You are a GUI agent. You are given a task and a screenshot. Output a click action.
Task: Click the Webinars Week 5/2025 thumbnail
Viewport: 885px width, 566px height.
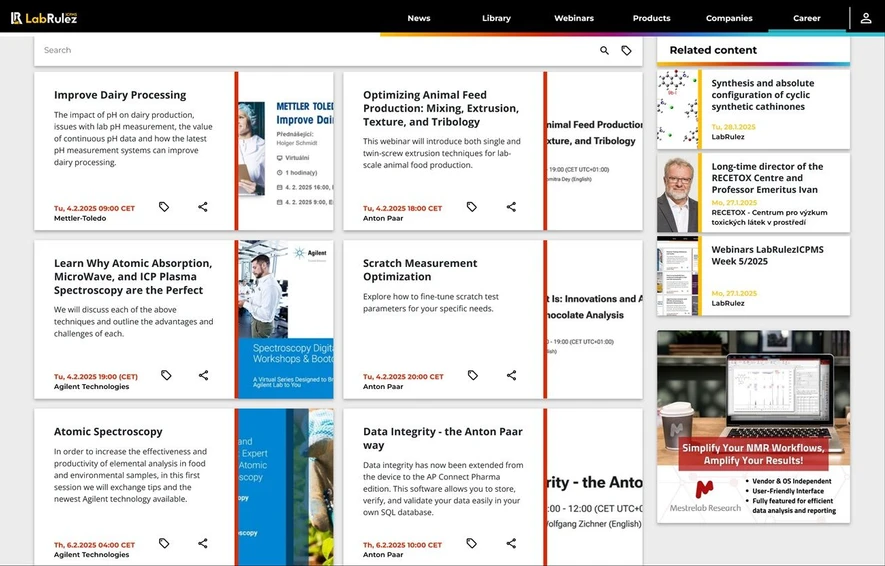coord(677,275)
